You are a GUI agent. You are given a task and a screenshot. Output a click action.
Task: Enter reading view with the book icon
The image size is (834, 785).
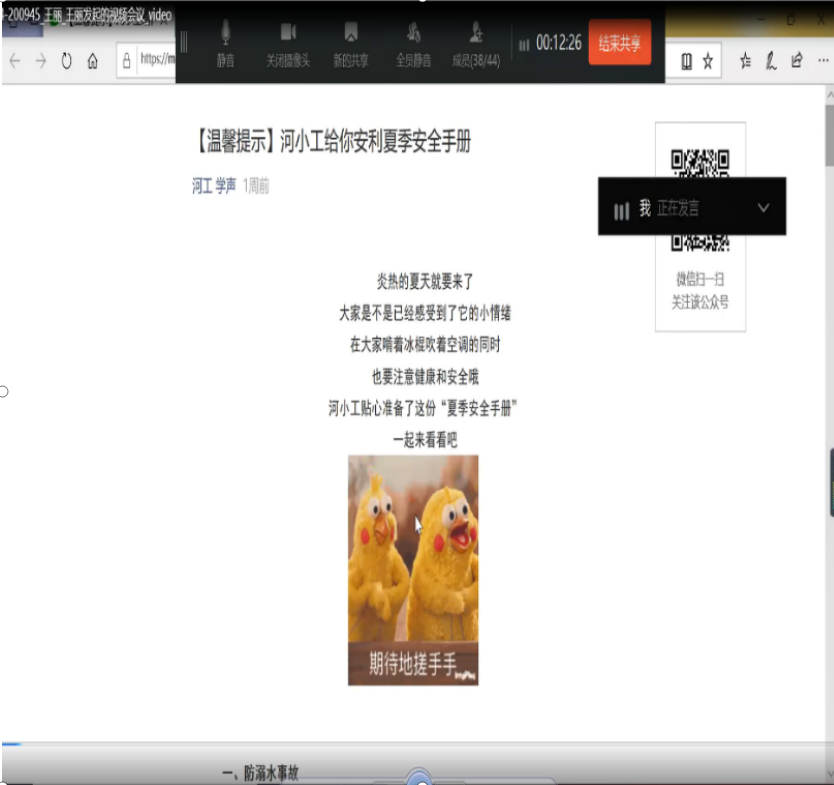pos(688,60)
